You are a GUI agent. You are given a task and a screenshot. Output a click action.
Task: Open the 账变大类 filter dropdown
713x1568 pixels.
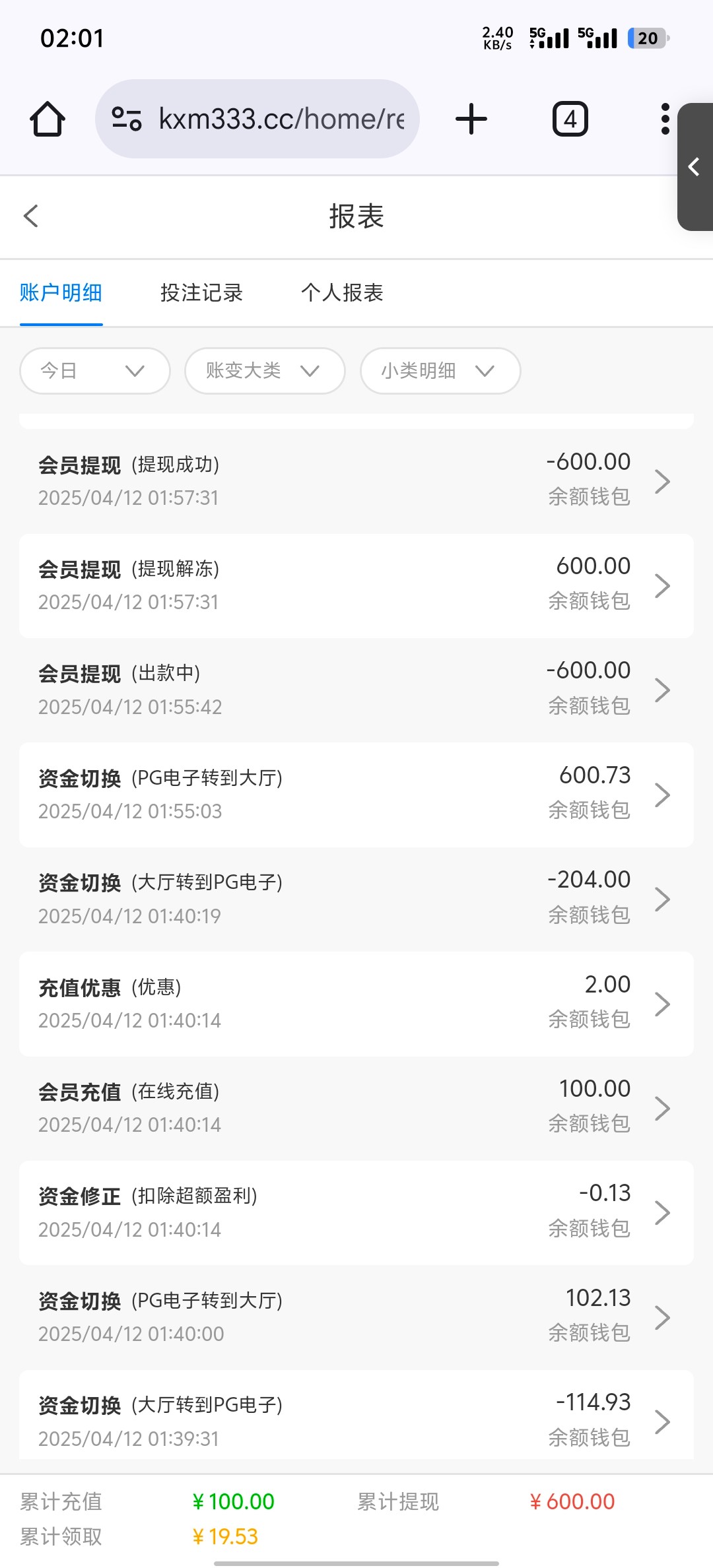pyautogui.click(x=265, y=371)
